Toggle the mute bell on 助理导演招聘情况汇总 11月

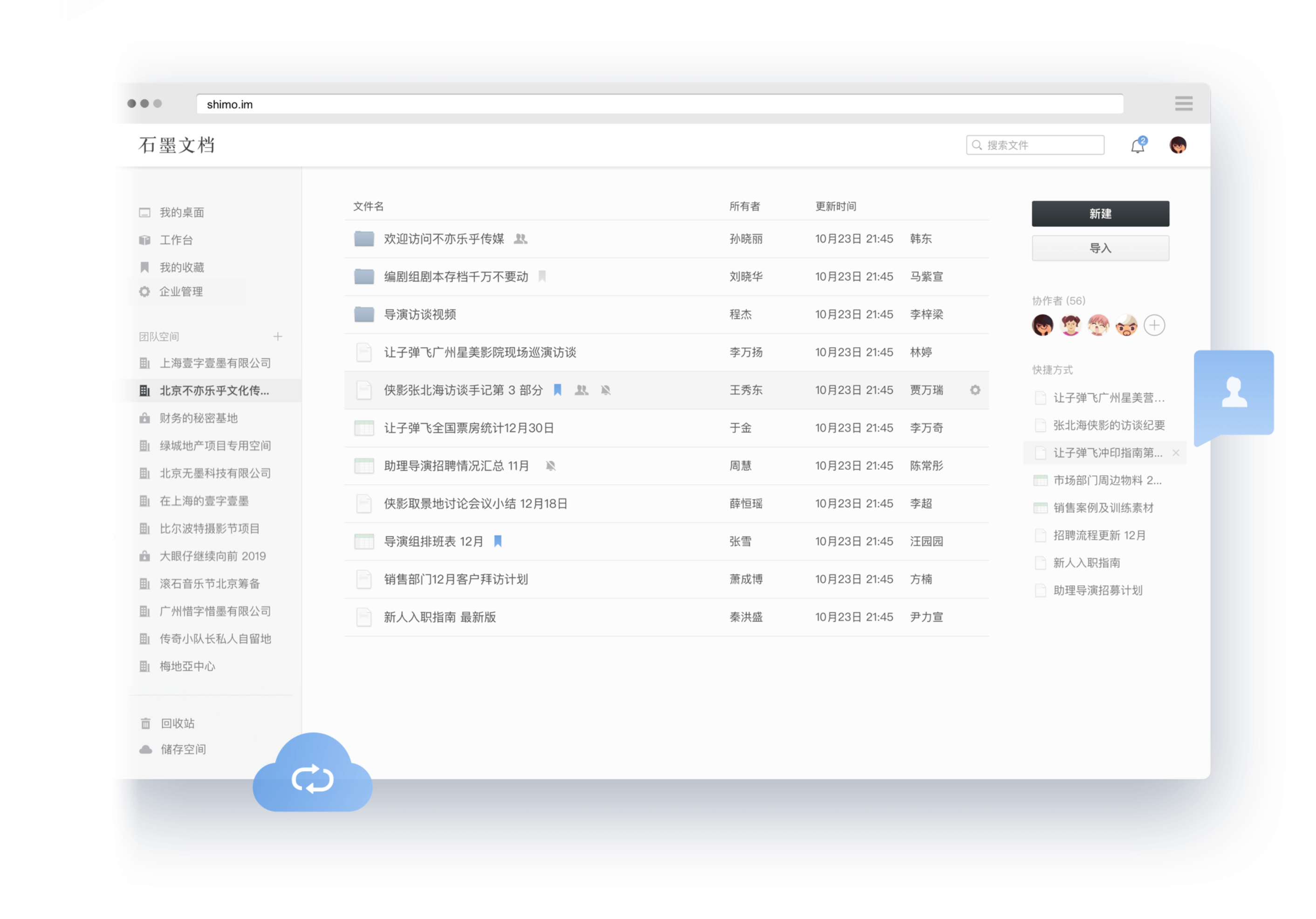point(551,466)
